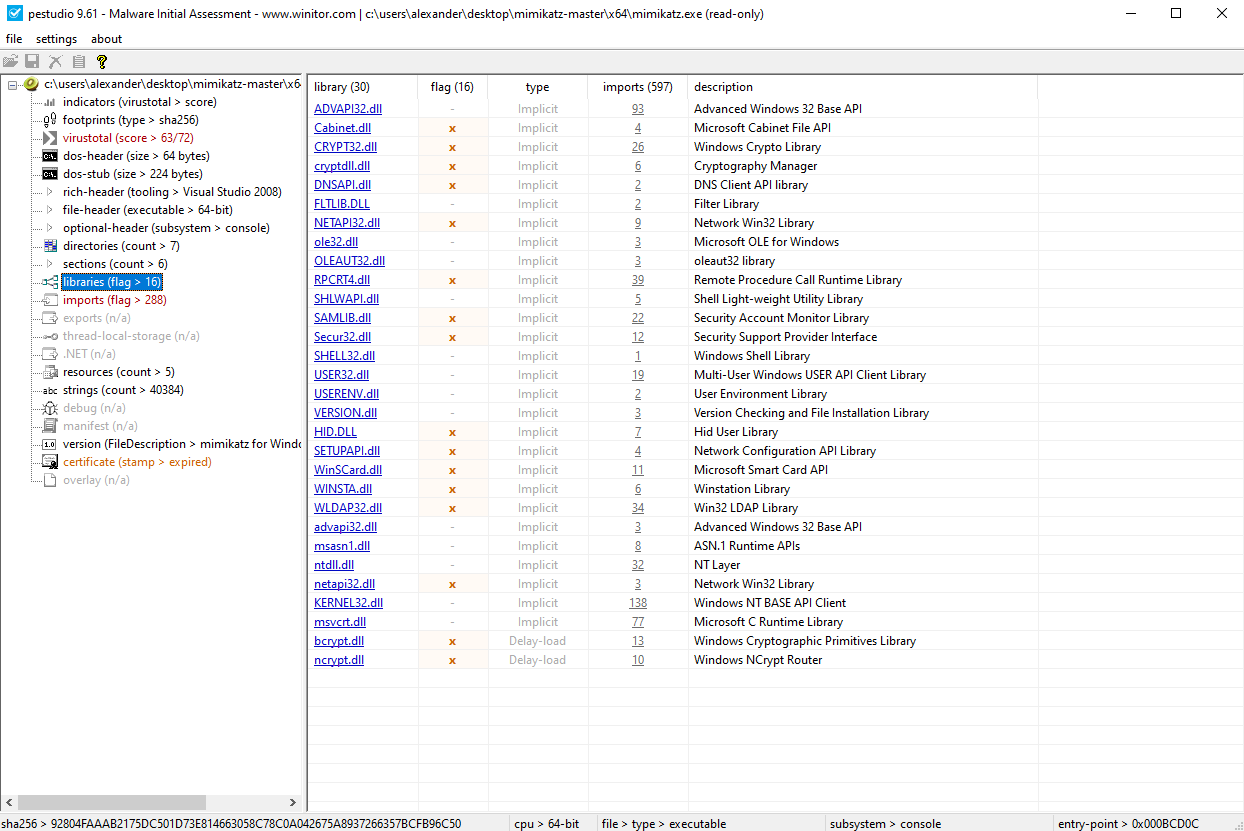Expand the sections node arrow
Screen dimensions: 1244x831
[x=51, y=264]
